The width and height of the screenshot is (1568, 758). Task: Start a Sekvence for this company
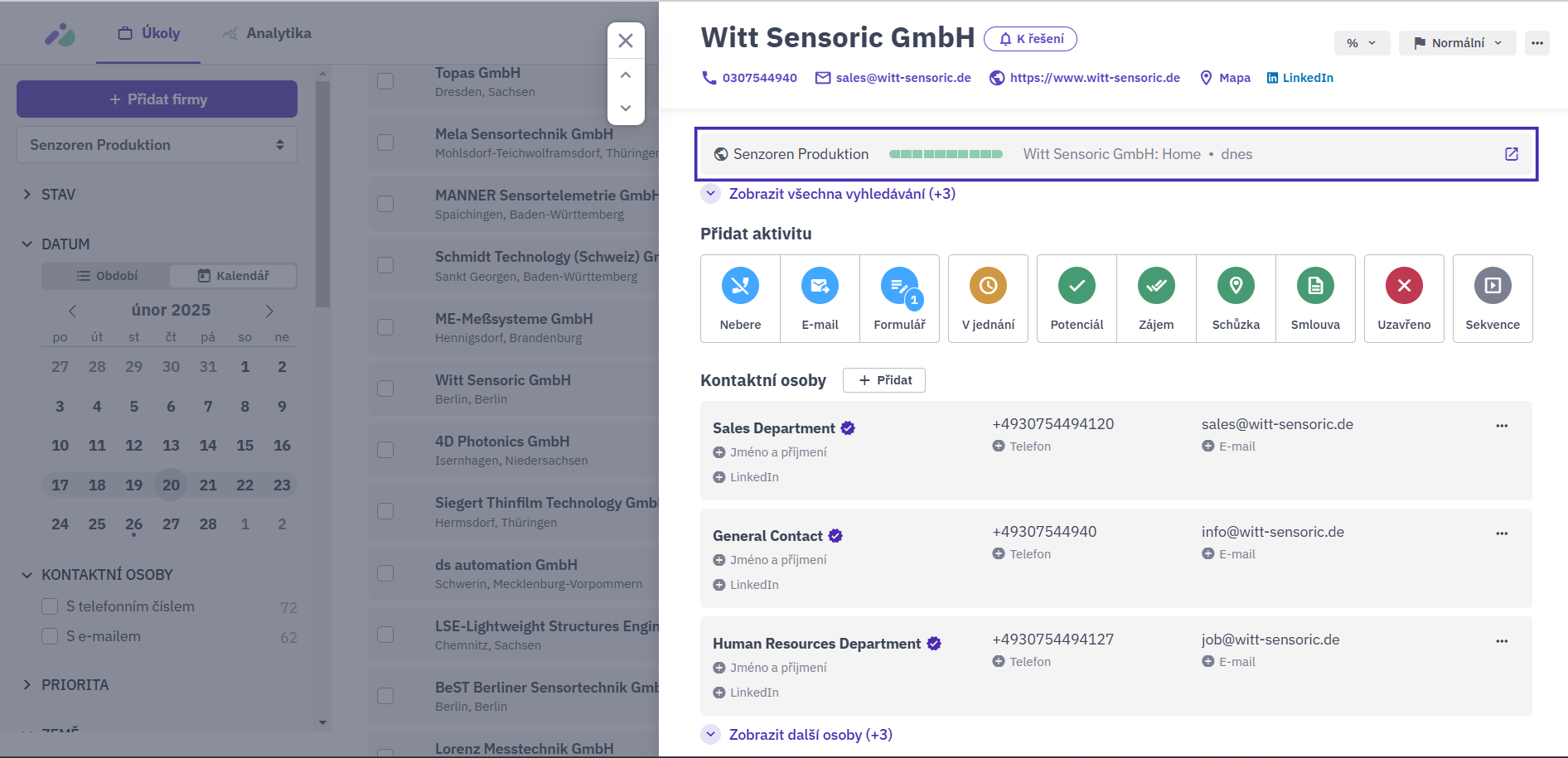tap(1493, 298)
